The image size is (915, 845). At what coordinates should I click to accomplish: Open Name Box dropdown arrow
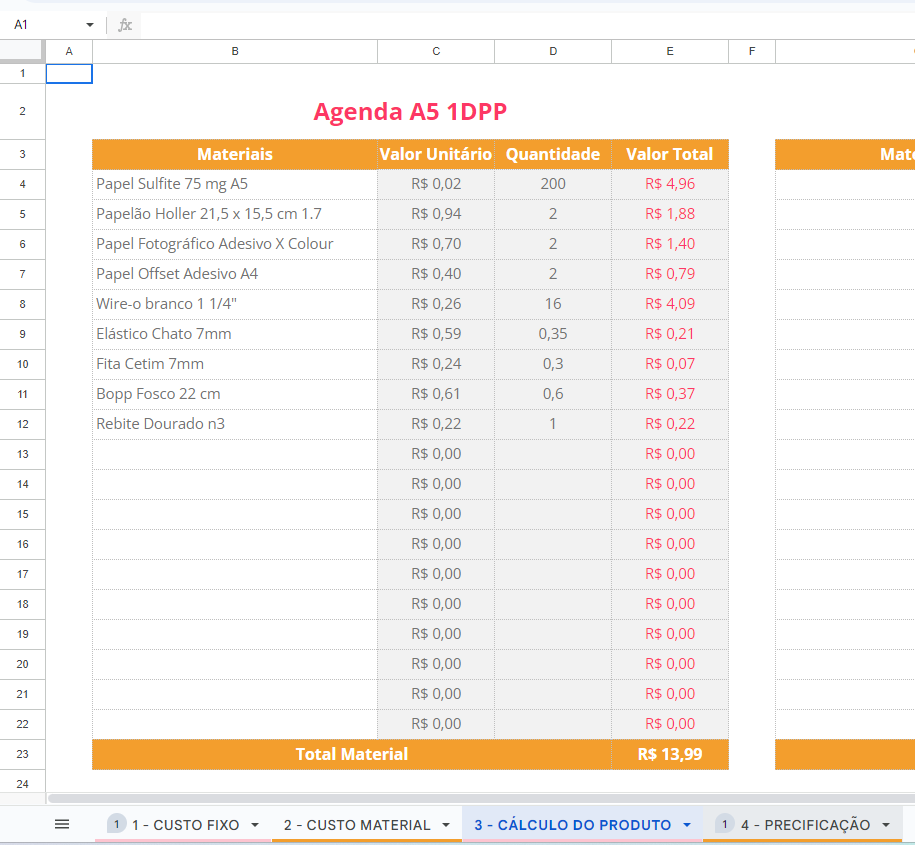[x=90, y=25]
